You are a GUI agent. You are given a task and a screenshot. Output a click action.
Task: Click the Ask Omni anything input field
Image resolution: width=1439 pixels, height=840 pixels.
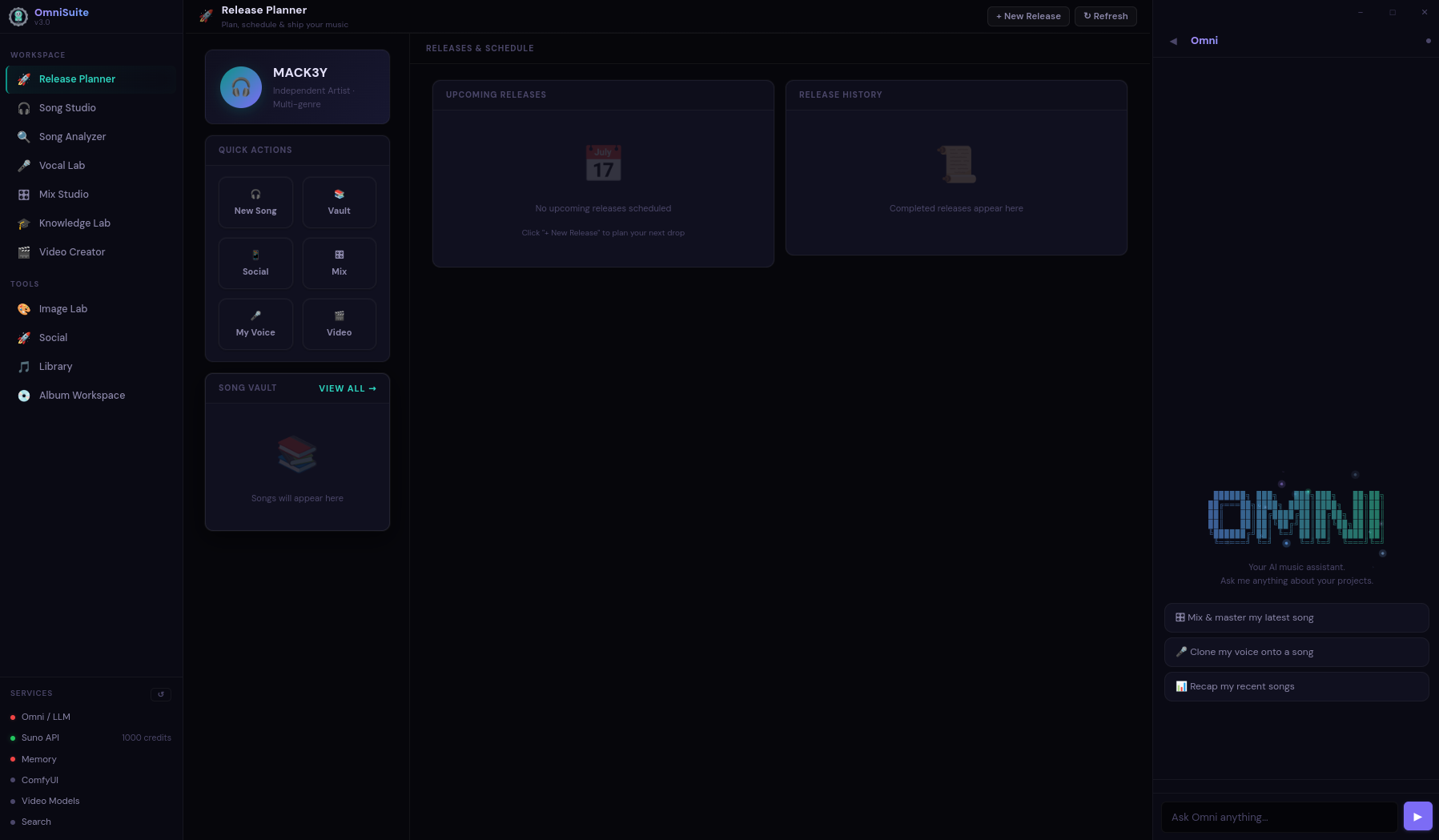click(1279, 817)
